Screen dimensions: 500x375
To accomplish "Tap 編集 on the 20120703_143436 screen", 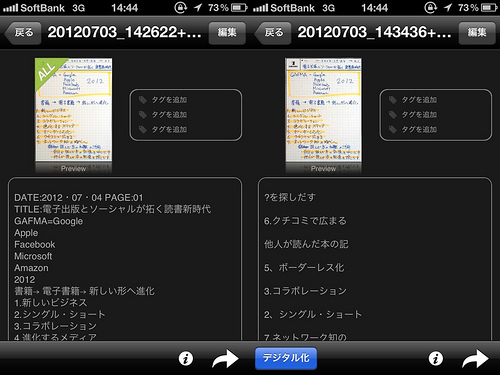I will coord(477,33).
